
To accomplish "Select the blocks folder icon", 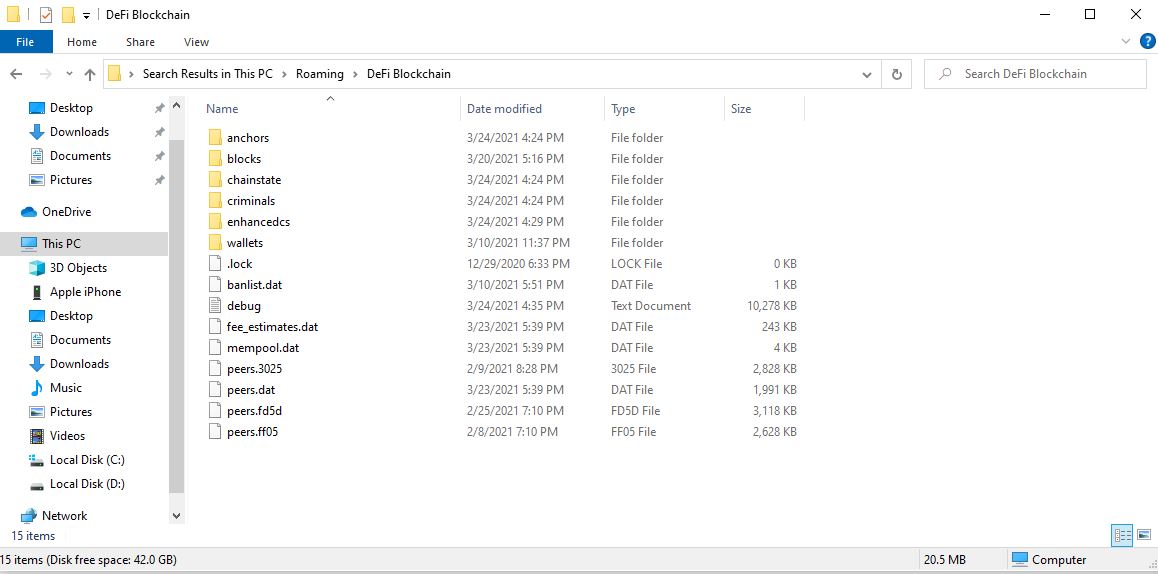I will [215, 158].
